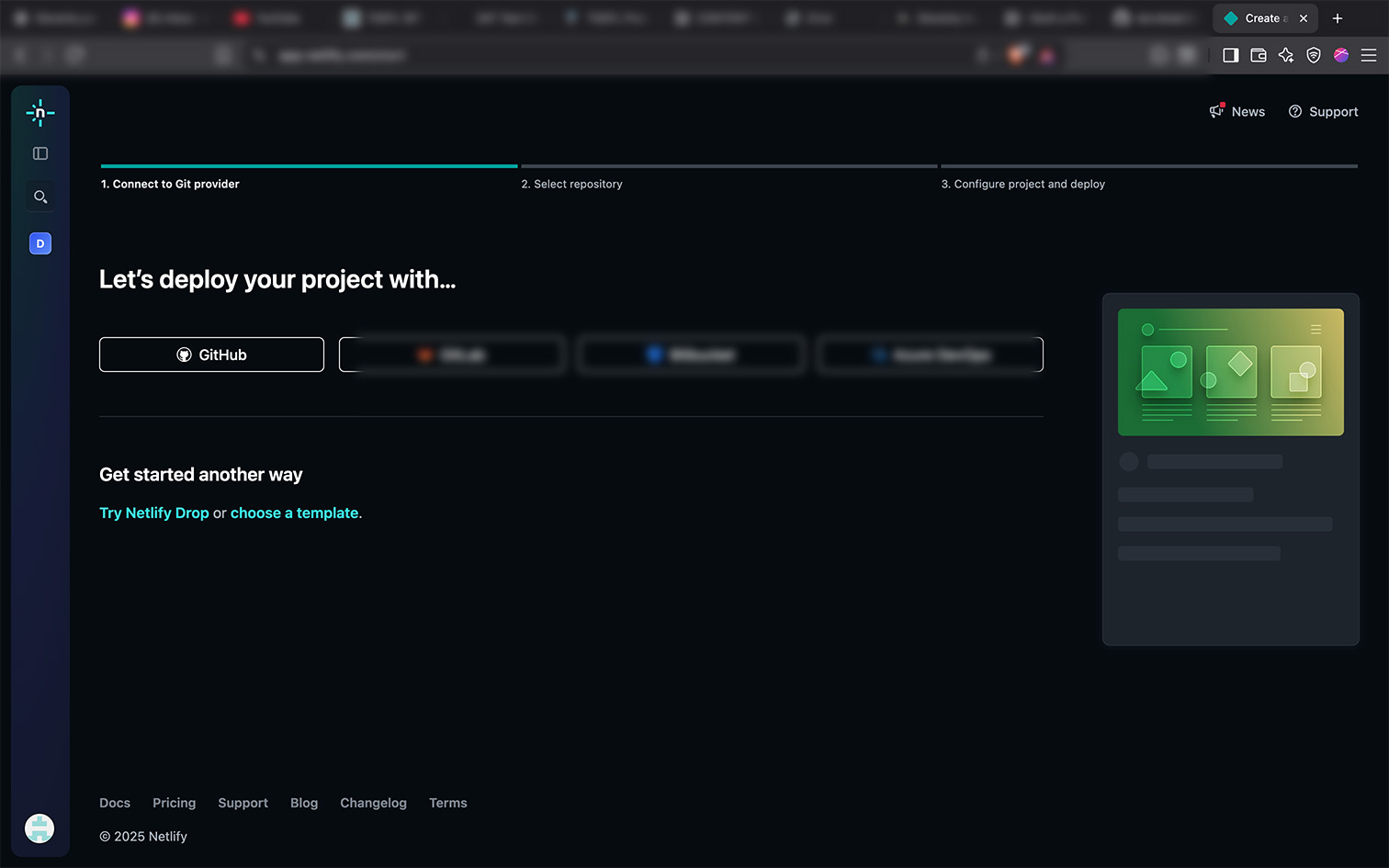Image resolution: width=1389 pixels, height=868 pixels.
Task: Click the Support question mark icon
Action: pyautogui.click(x=1295, y=111)
